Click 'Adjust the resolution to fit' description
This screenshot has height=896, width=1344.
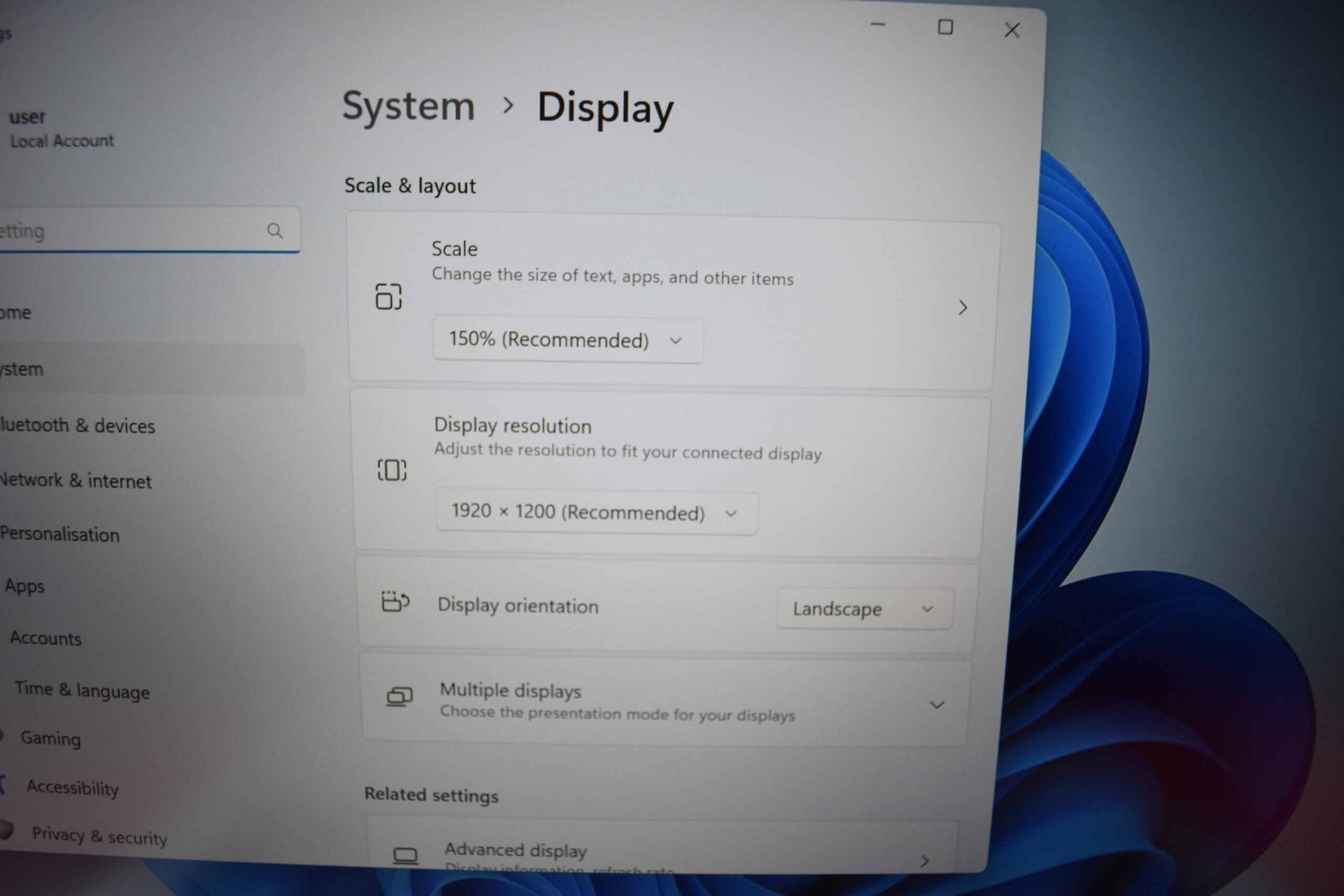628,451
